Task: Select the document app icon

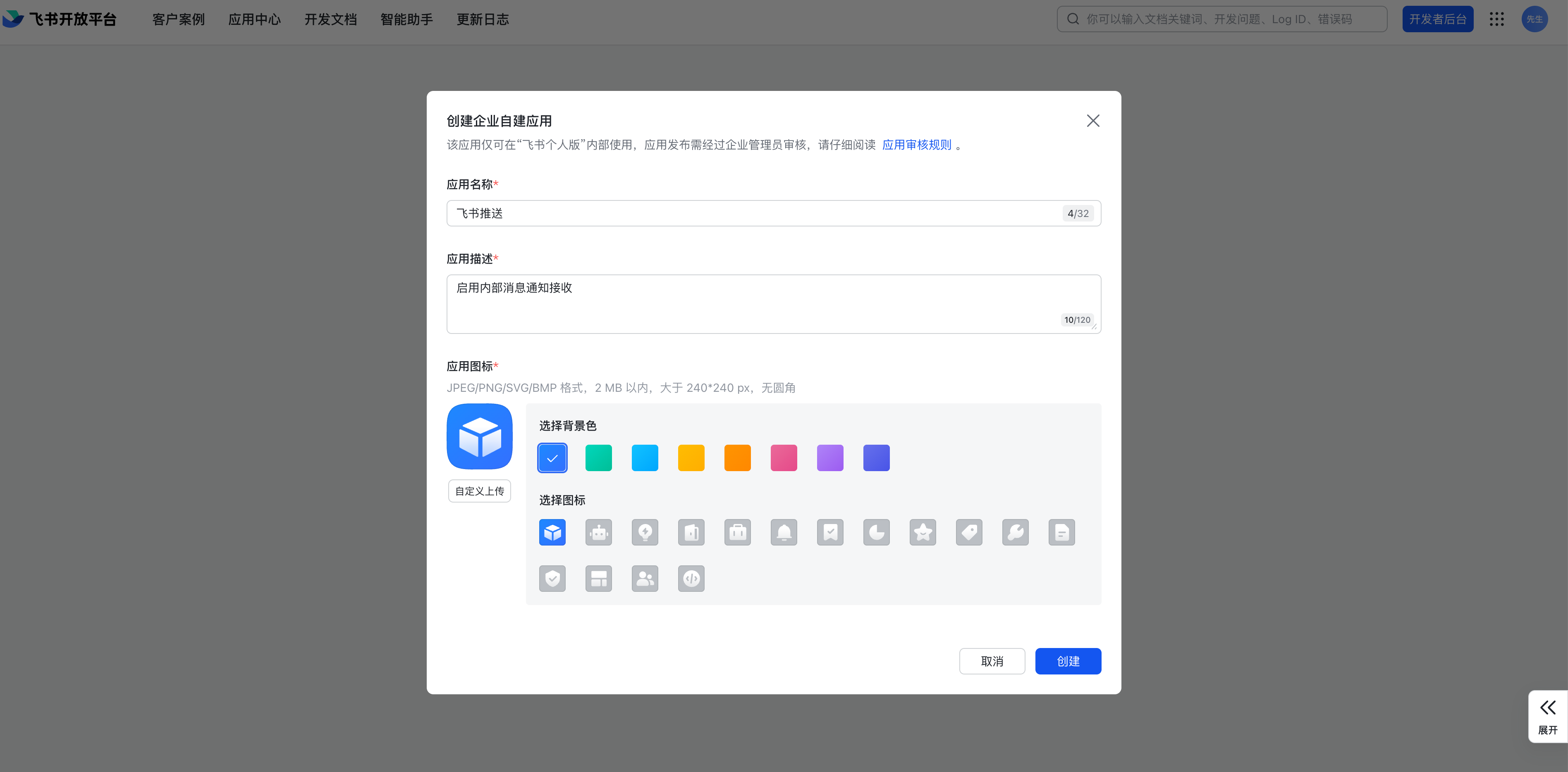Action: pyautogui.click(x=1061, y=532)
